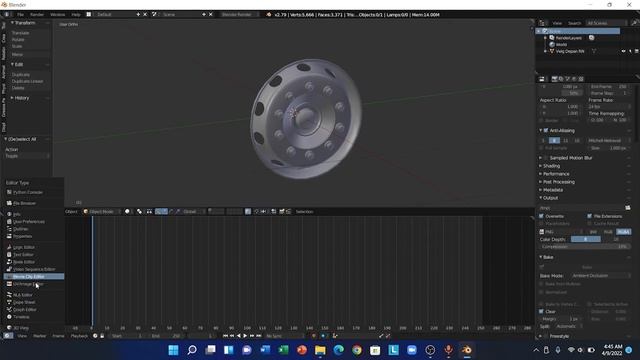Open Bake Mode Ambient Occlusion dropdown
This screenshot has width=640, height=360.
click(x=600, y=276)
